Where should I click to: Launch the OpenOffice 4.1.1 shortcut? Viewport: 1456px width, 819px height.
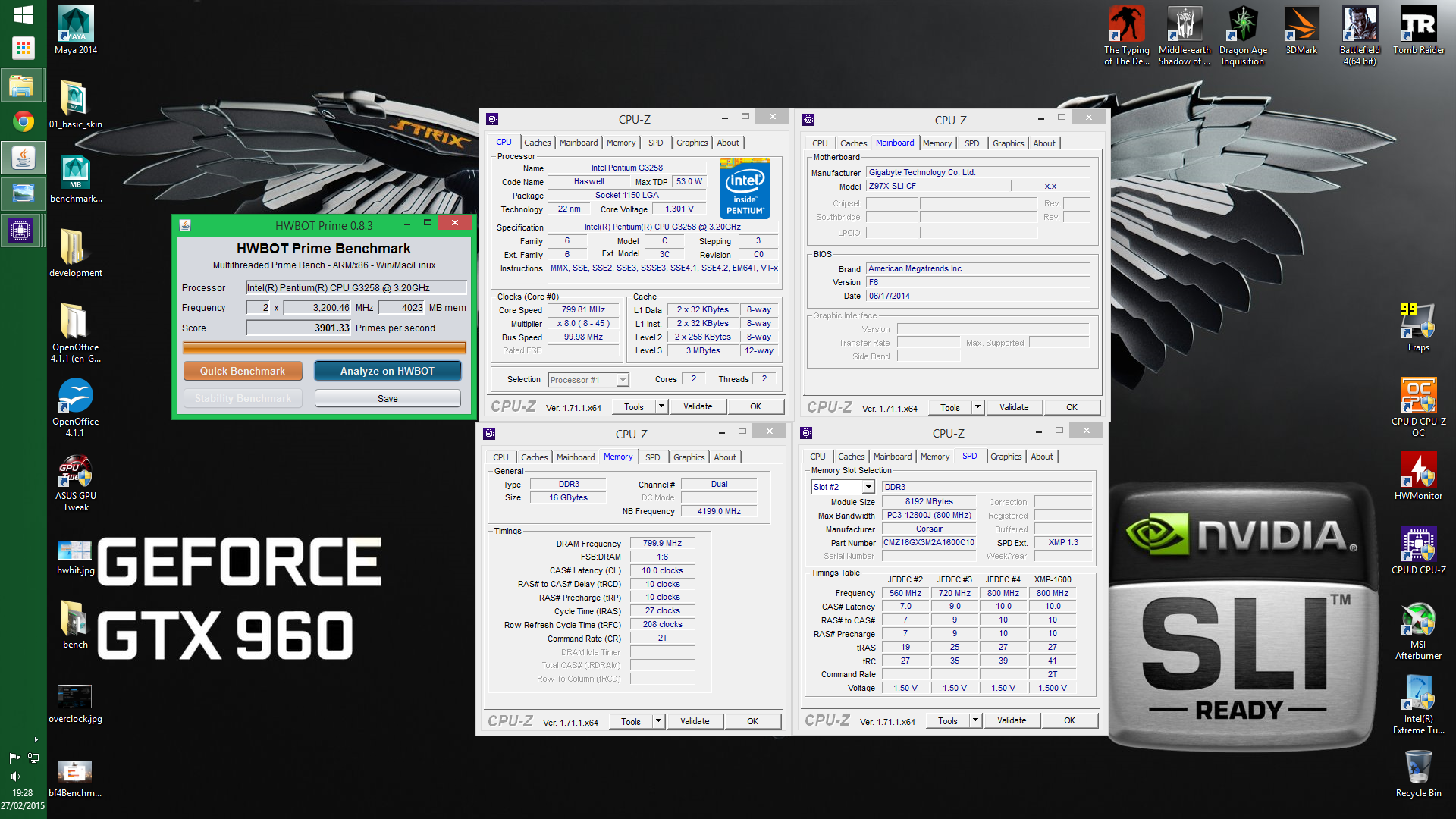[x=75, y=406]
